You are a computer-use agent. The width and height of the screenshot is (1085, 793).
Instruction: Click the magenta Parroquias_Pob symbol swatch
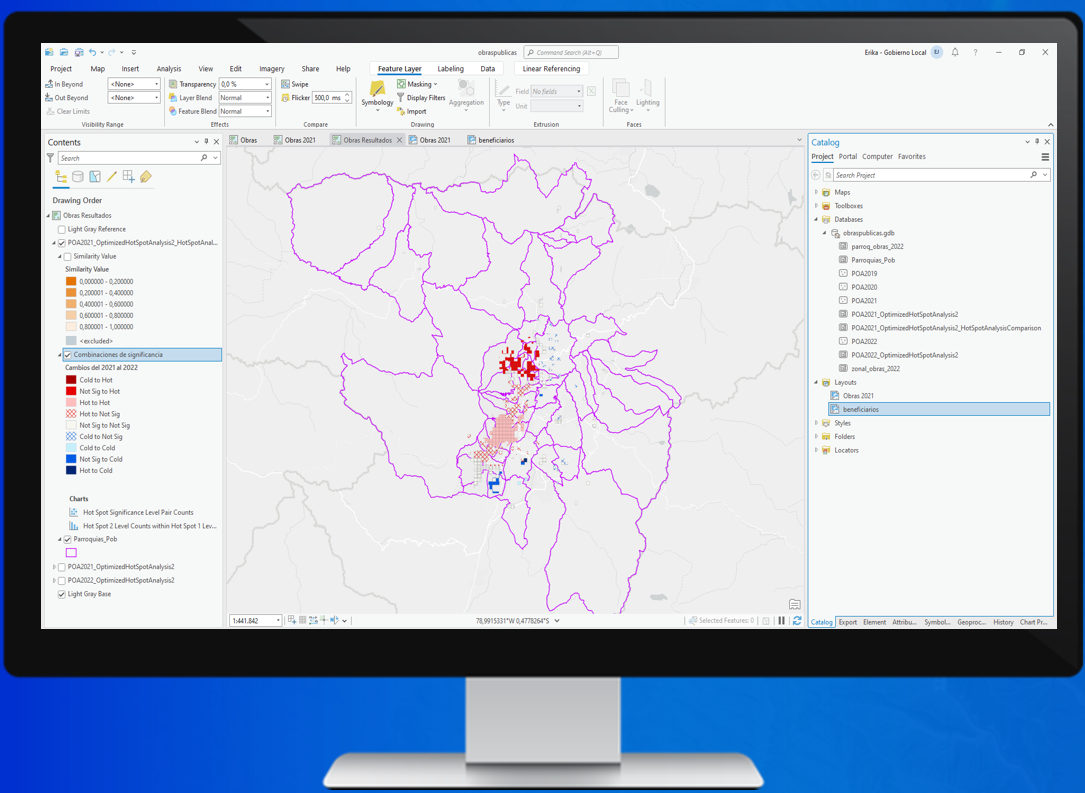(71, 552)
